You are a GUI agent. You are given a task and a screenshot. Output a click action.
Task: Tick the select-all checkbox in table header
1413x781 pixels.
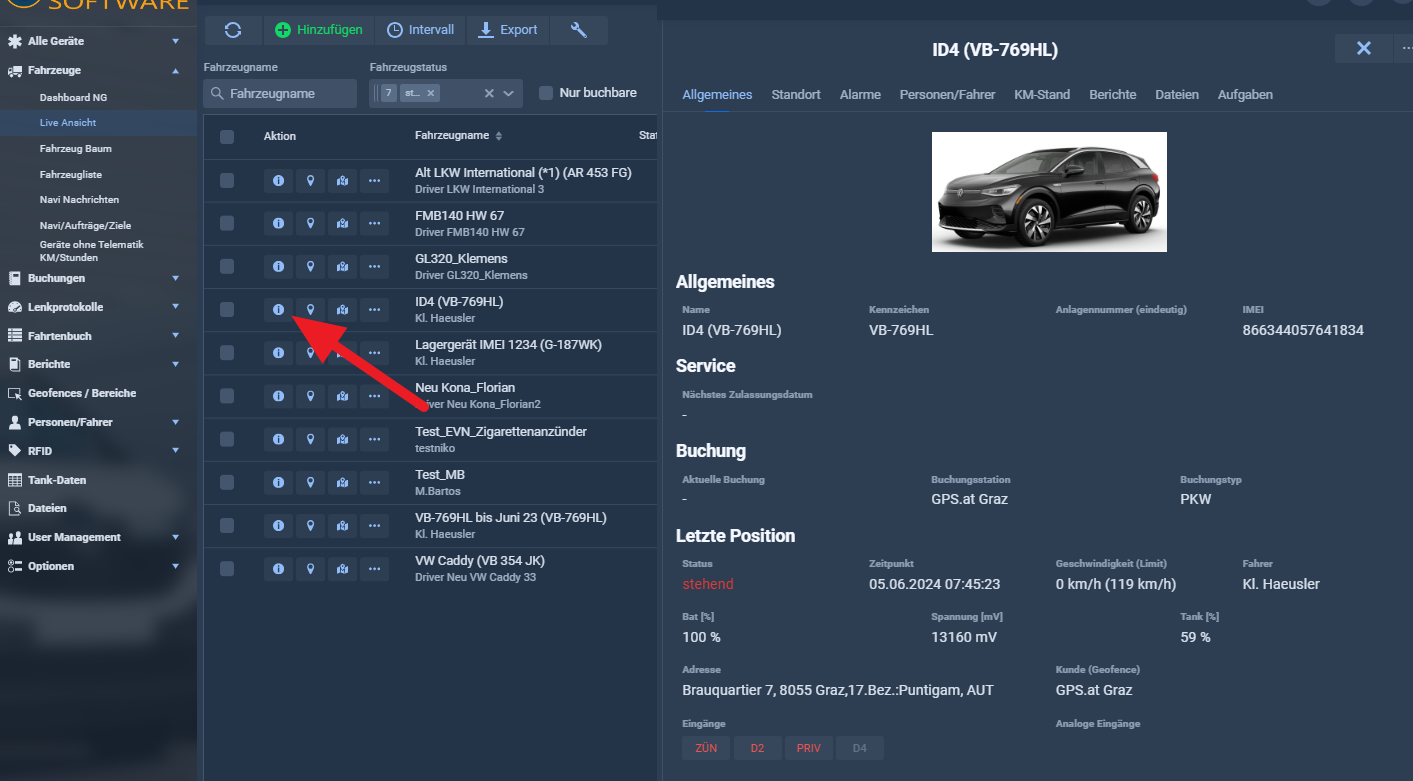227,136
